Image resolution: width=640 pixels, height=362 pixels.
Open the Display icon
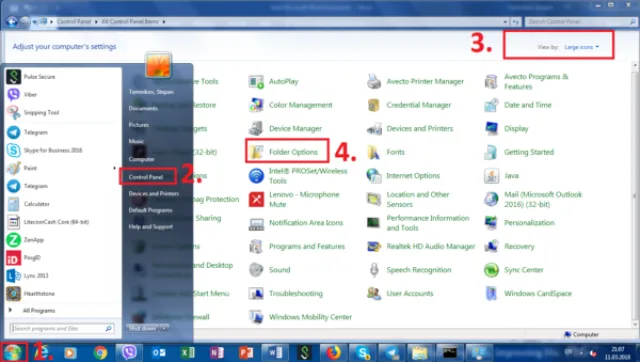point(491,129)
